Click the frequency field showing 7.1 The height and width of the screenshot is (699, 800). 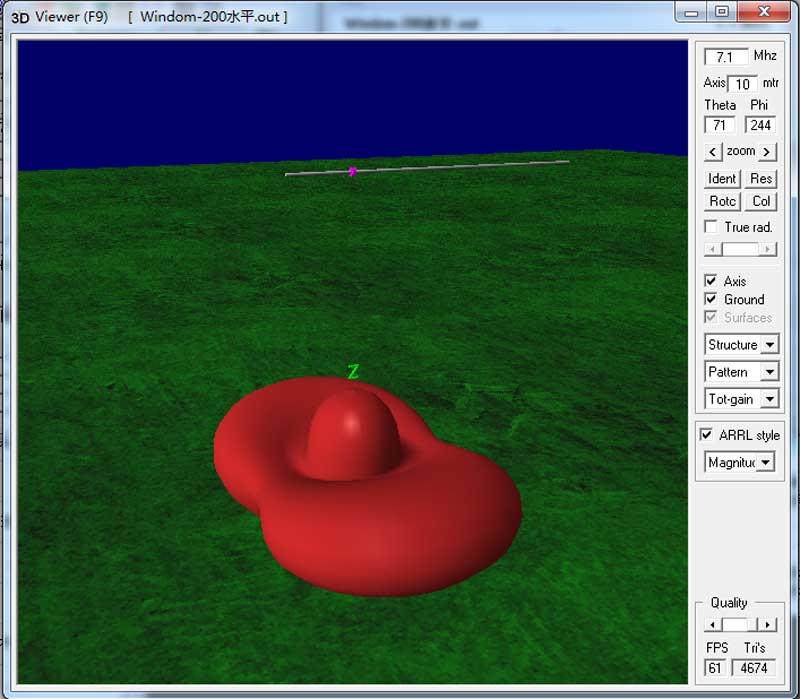click(x=726, y=57)
